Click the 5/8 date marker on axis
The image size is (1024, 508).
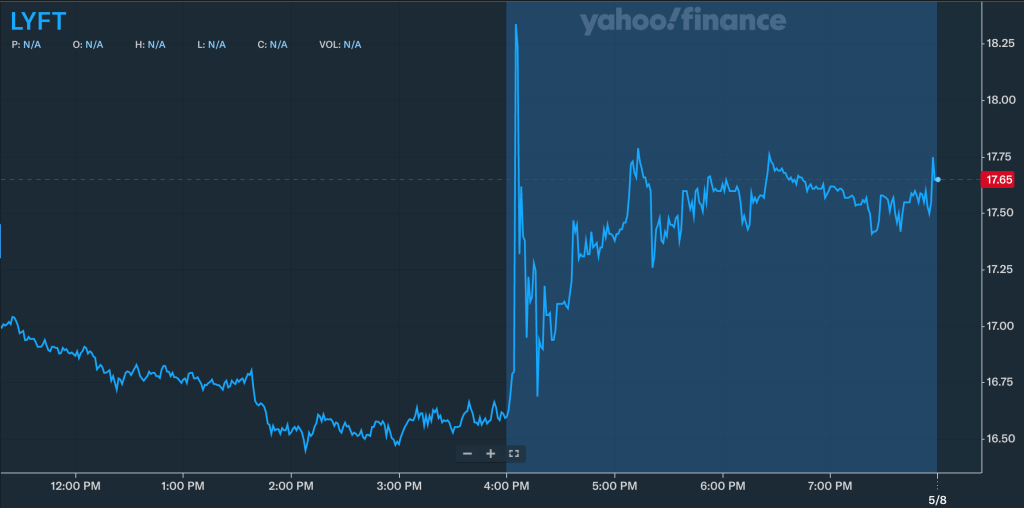tap(937, 501)
